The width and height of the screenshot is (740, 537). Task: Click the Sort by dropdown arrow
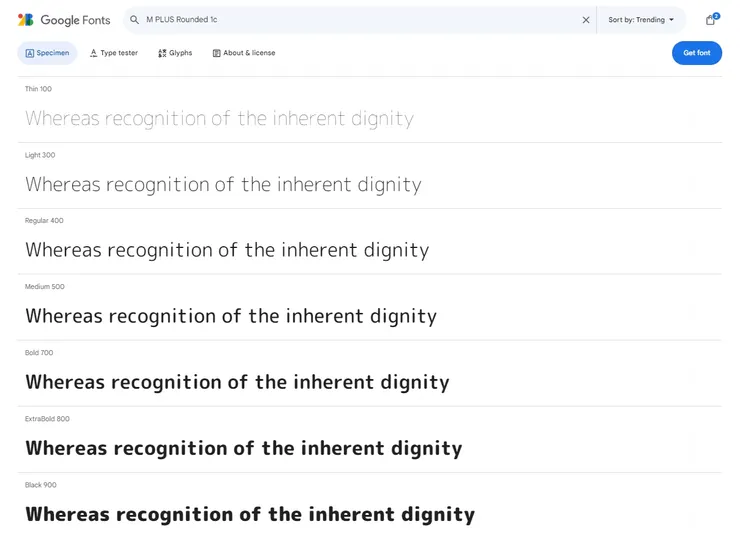[x=672, y=20]
